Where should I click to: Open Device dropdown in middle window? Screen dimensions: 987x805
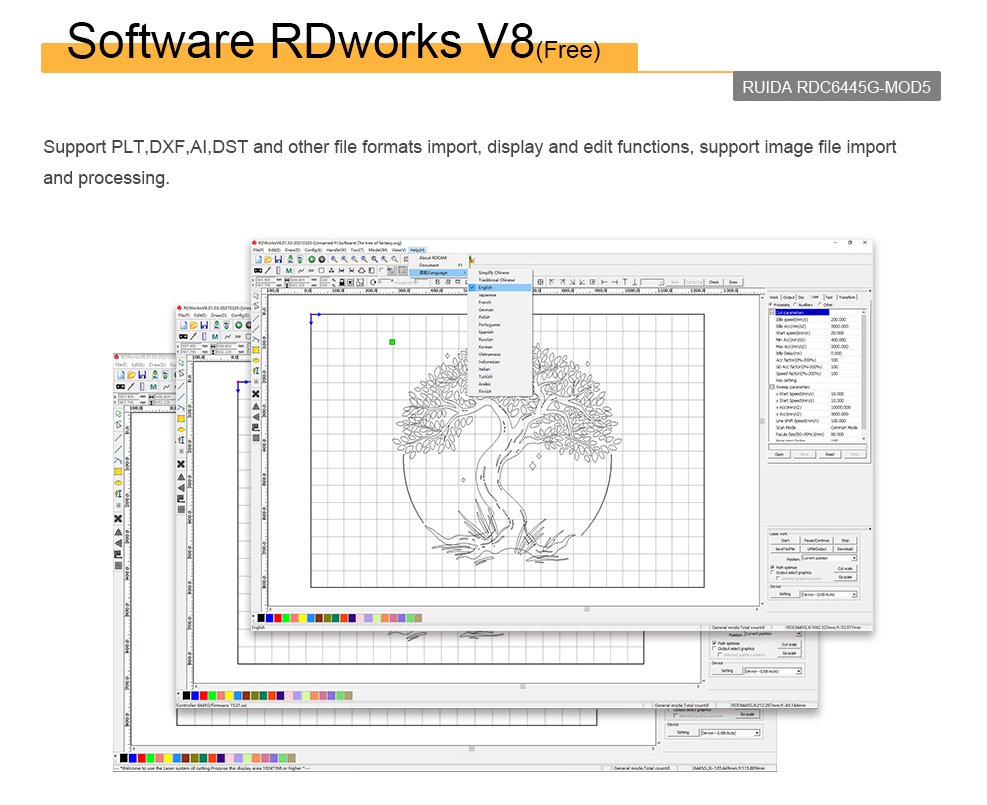773,672
